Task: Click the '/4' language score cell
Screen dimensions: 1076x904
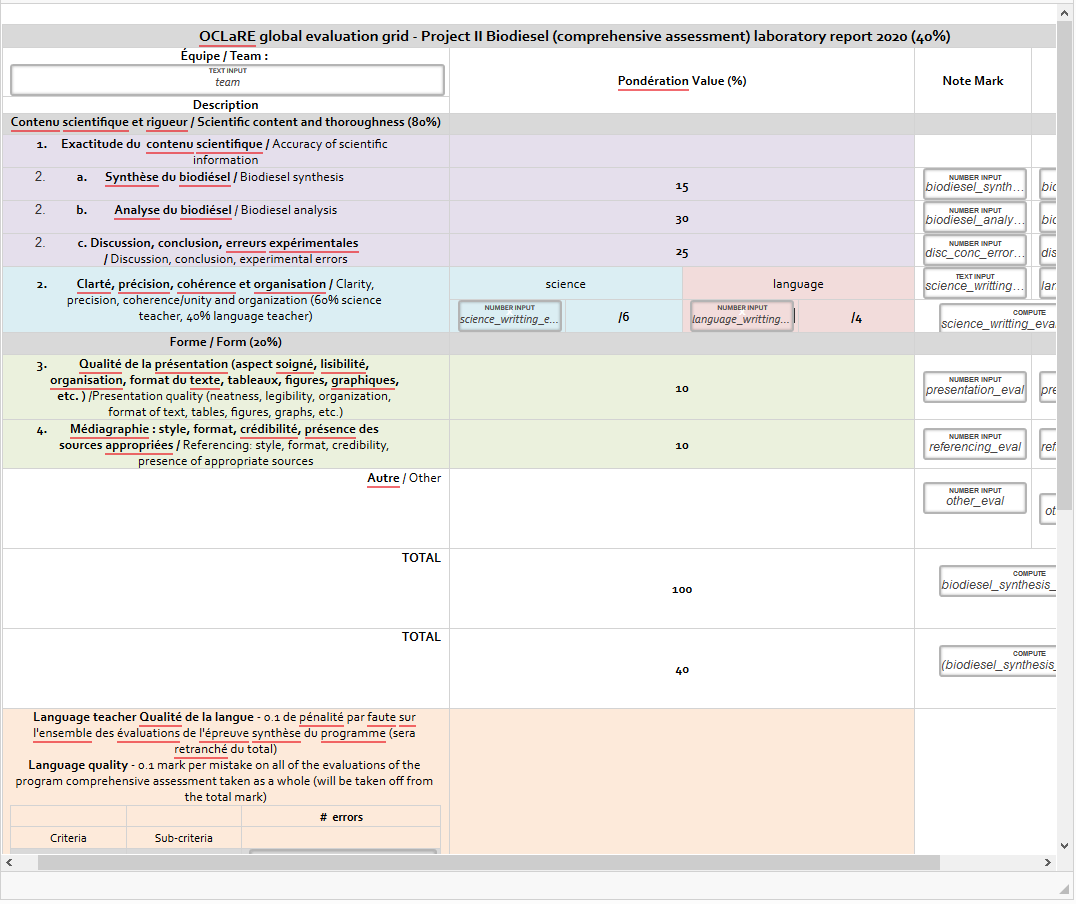Action: click(856, 317)
